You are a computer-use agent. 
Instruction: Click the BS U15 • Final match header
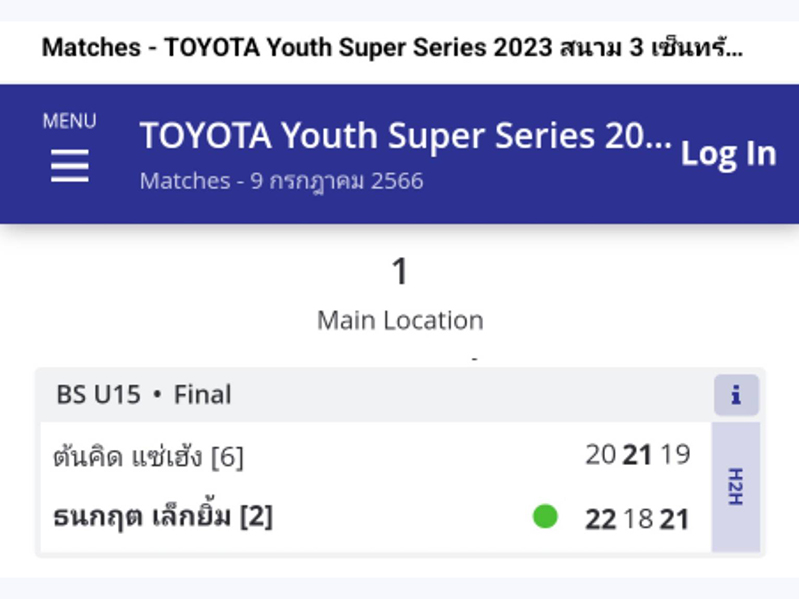(x=144, y=395)
